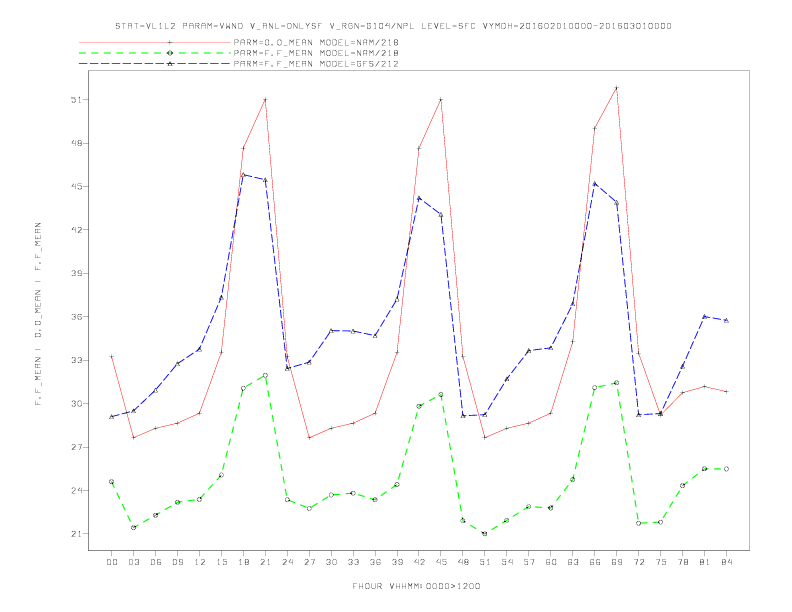792x612 pixels.
Task: Click x-axis forecast hour label 30
Action: tap(331, 562)
